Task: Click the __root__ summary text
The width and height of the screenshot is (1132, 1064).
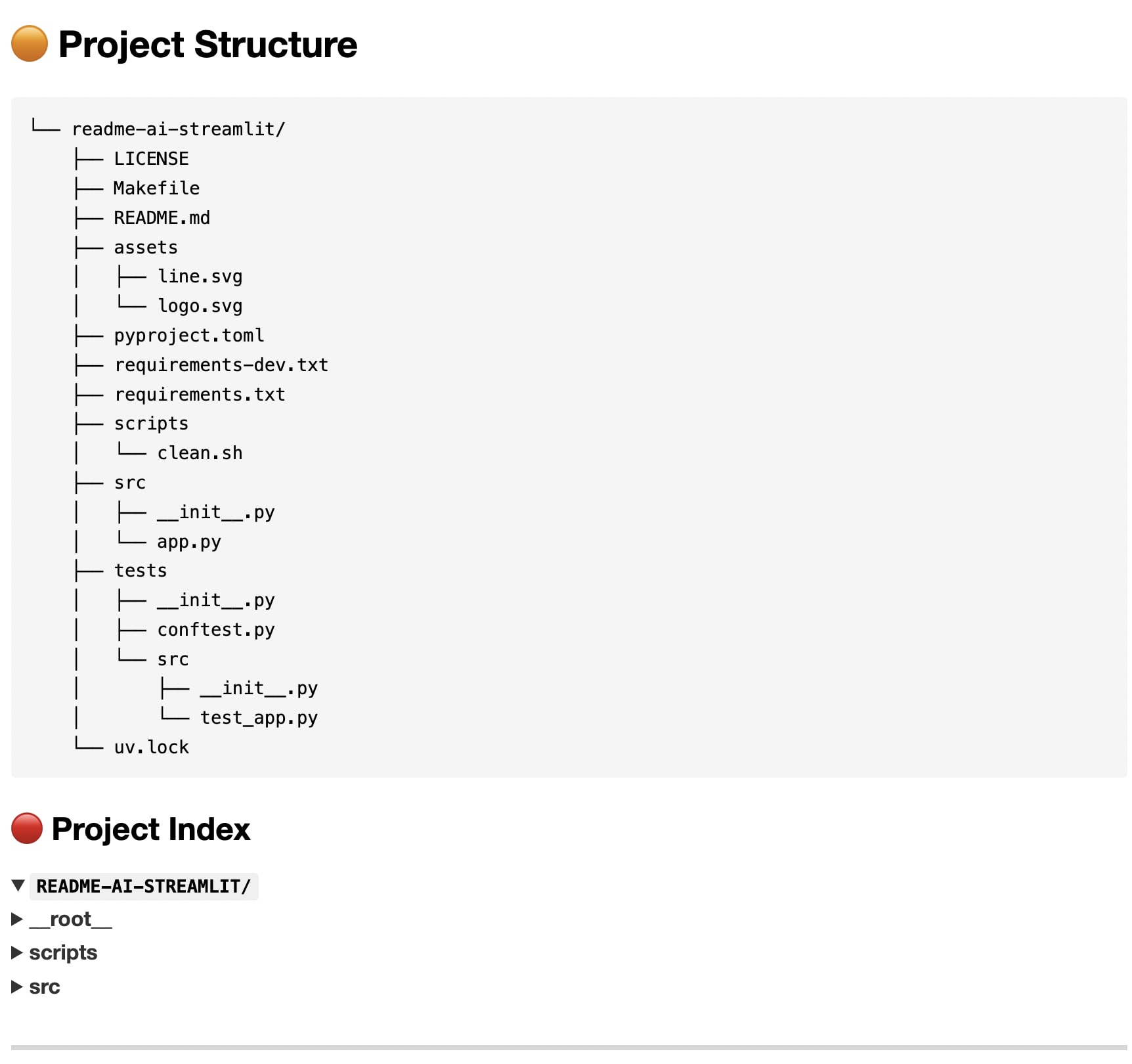Action: (71, 919)
